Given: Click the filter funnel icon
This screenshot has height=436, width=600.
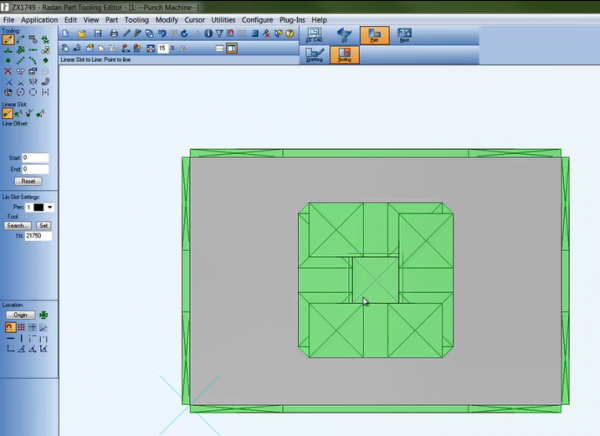Looking at the screenshot, I should click(x=219, y=34).
